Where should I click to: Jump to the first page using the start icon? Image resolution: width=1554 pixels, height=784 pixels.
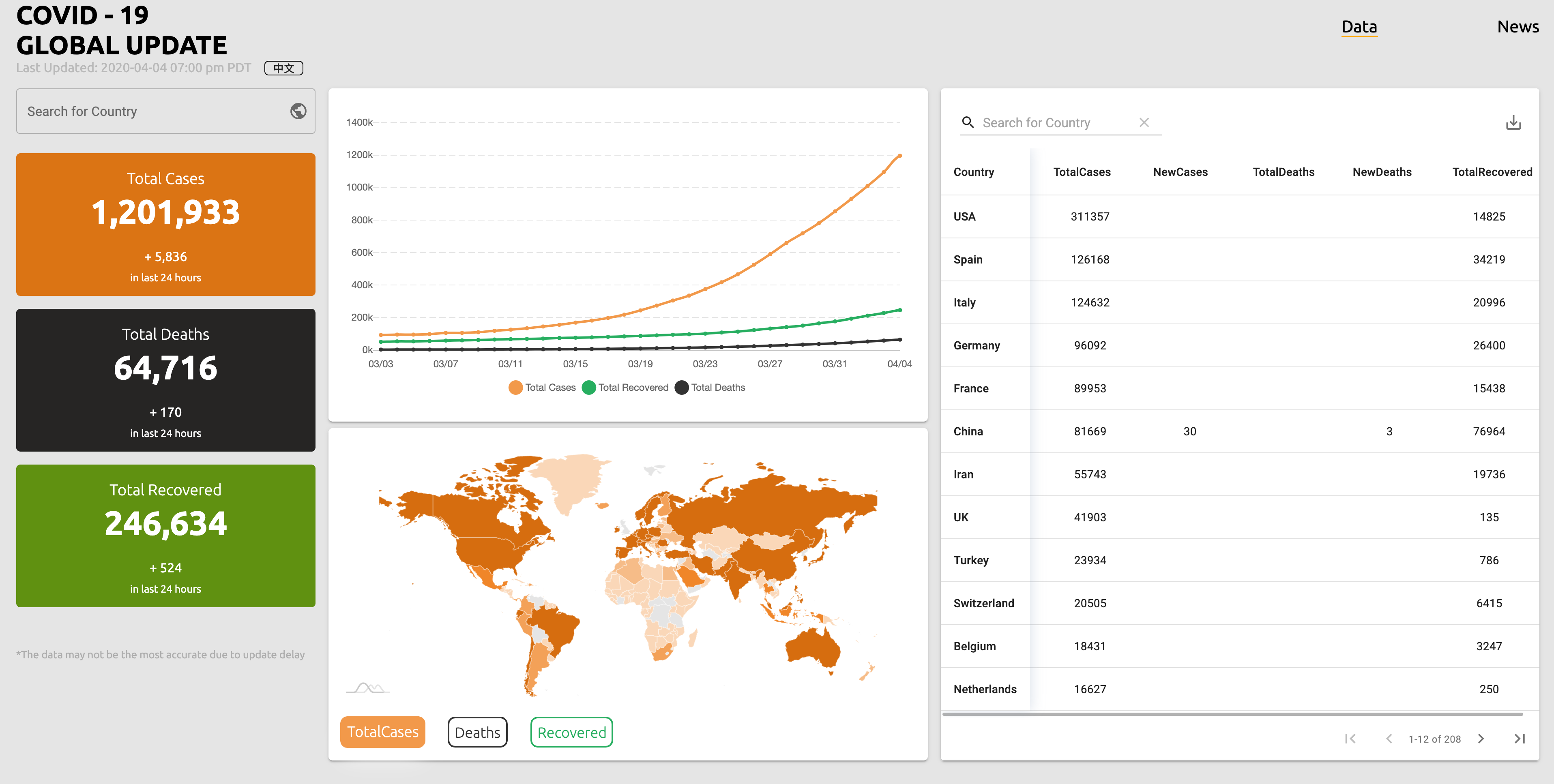(x=1351, y=738)
